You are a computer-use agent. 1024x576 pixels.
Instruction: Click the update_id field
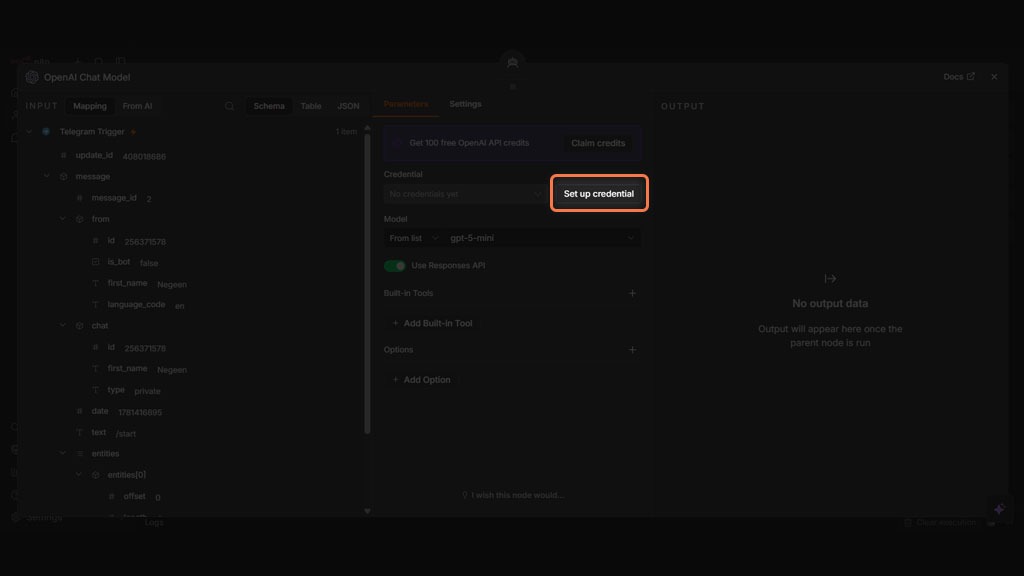94,155
